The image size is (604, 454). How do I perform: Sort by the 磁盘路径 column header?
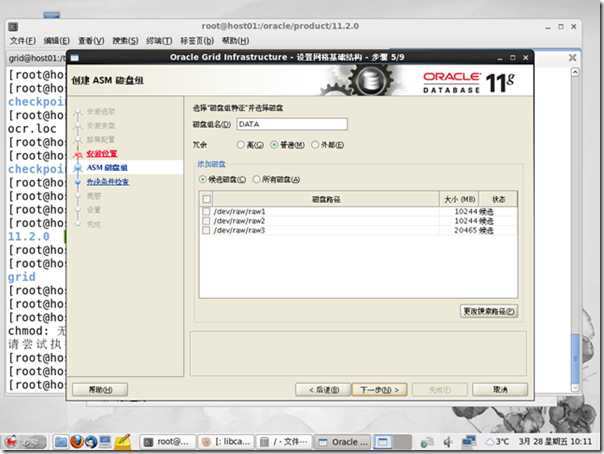point(326,199)
